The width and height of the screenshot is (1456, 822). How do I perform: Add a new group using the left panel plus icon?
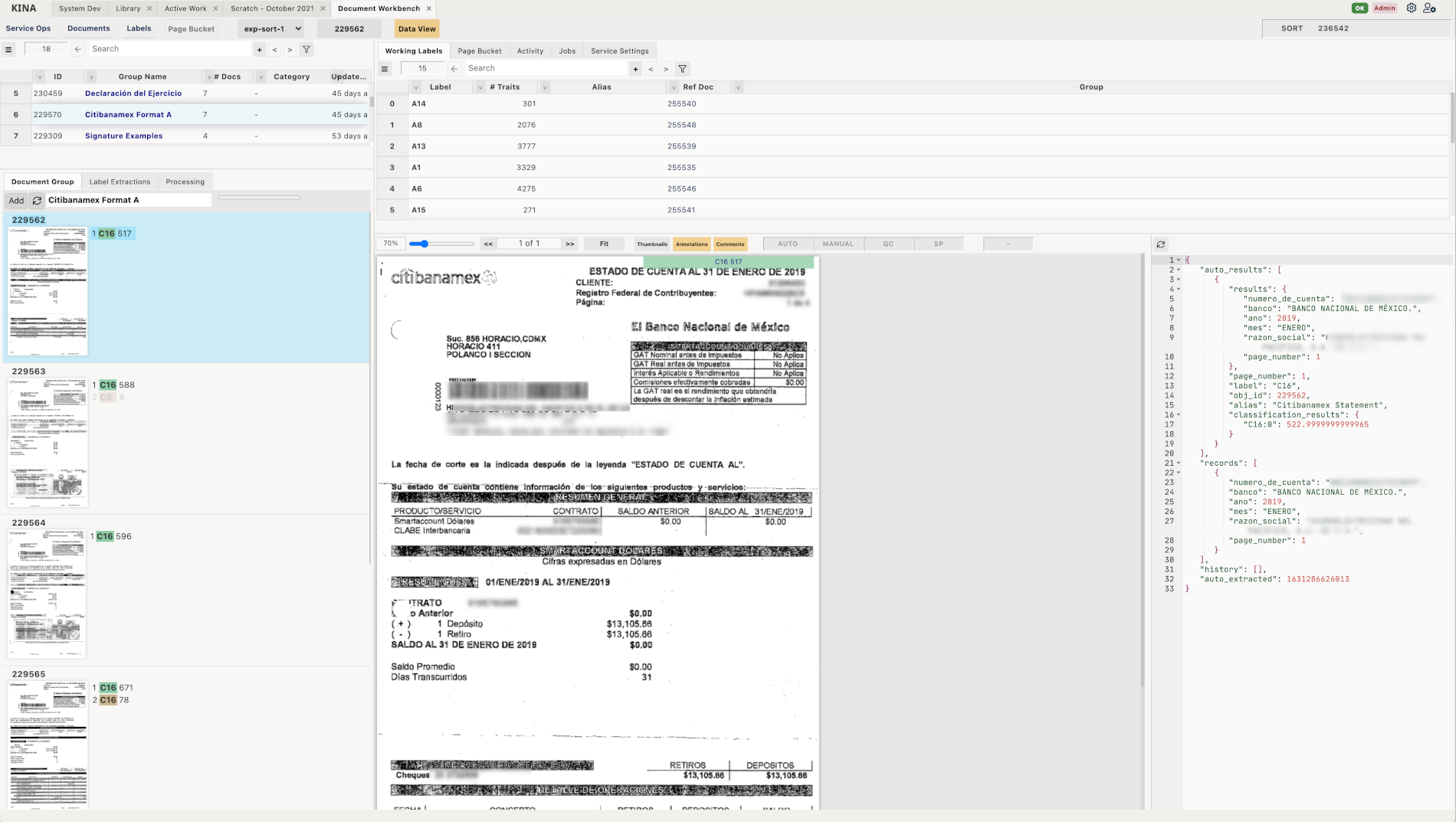(x=260, y=49)
